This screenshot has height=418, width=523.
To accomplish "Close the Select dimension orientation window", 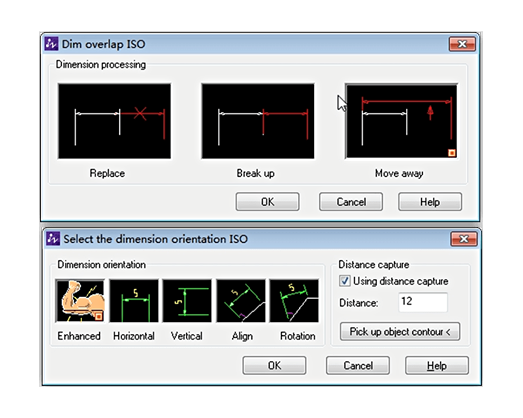I will click(464, 239).
